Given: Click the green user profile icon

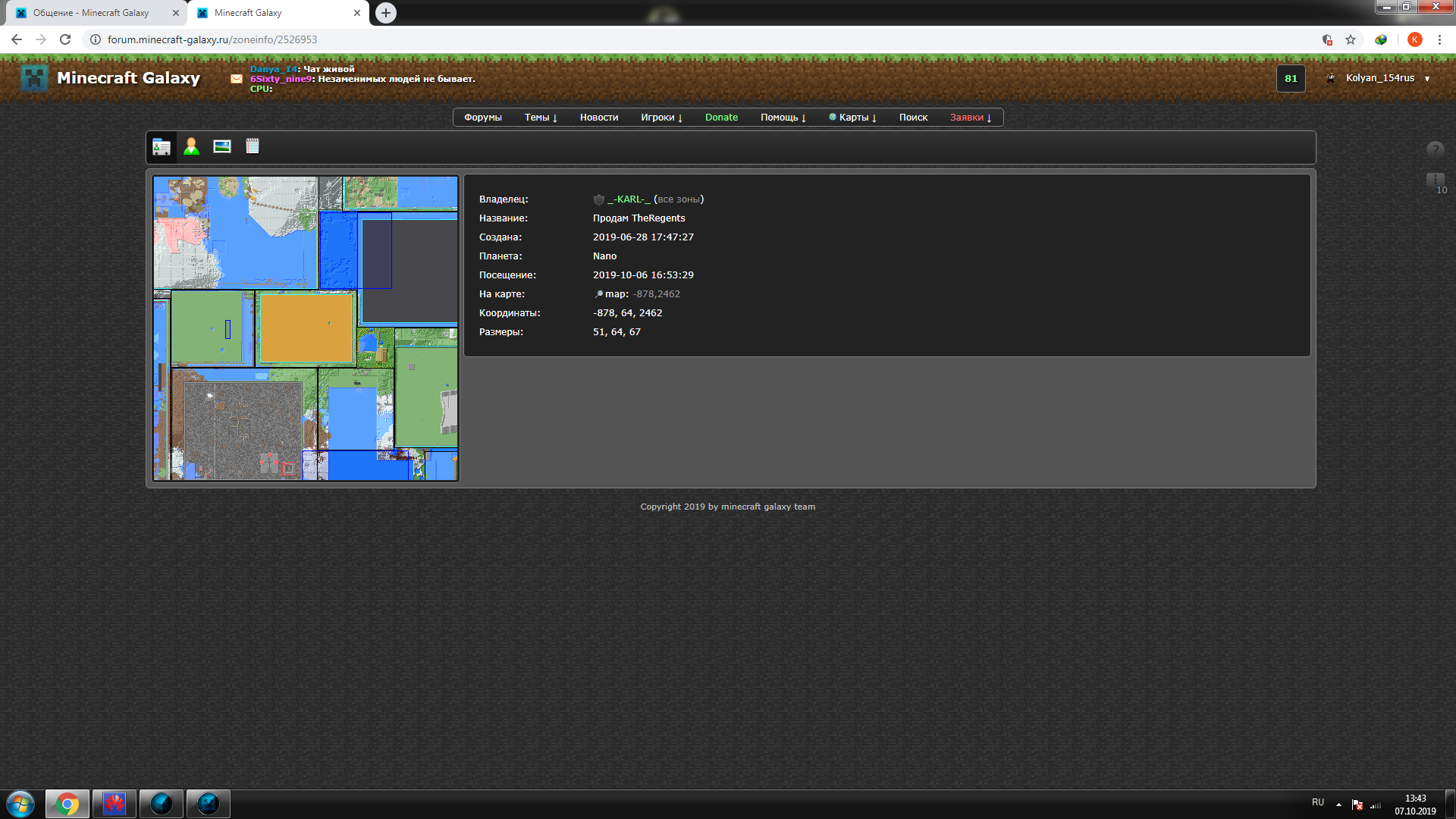Looking at the screenshot, I should coord(191,147).
